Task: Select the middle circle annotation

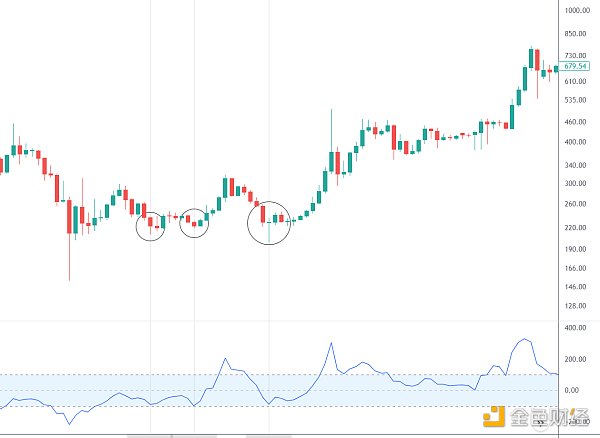Action: [194, 223]
